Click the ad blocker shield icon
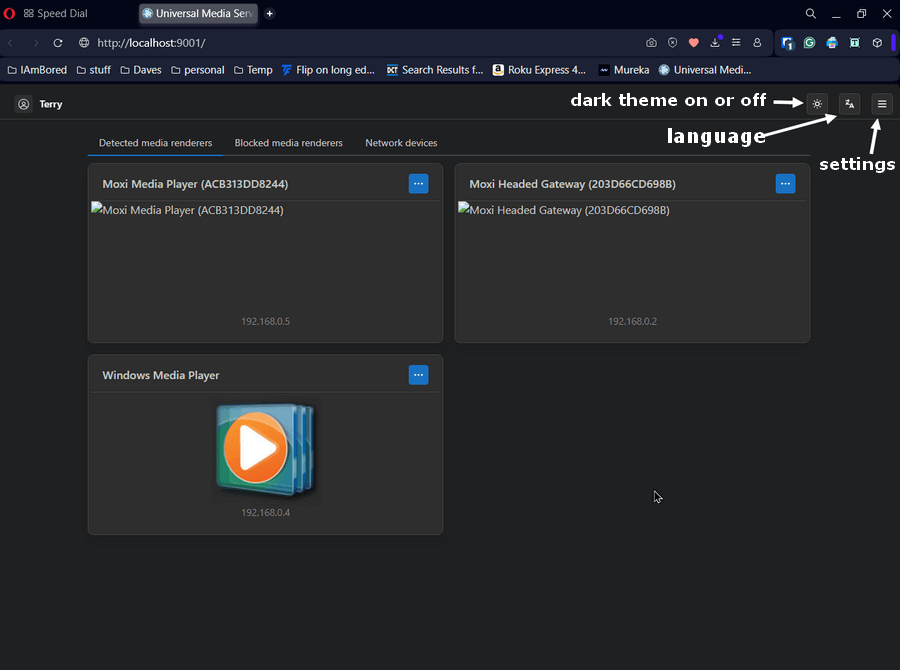Image resolution: width=900 pixels, height=670 pixels. [x=672, y=42]
